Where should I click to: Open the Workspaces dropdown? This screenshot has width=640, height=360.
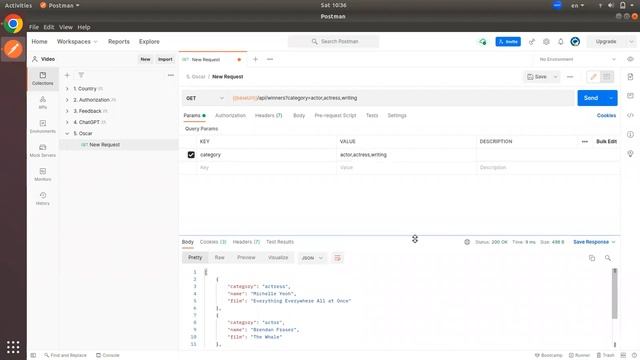tap(77, 42)
